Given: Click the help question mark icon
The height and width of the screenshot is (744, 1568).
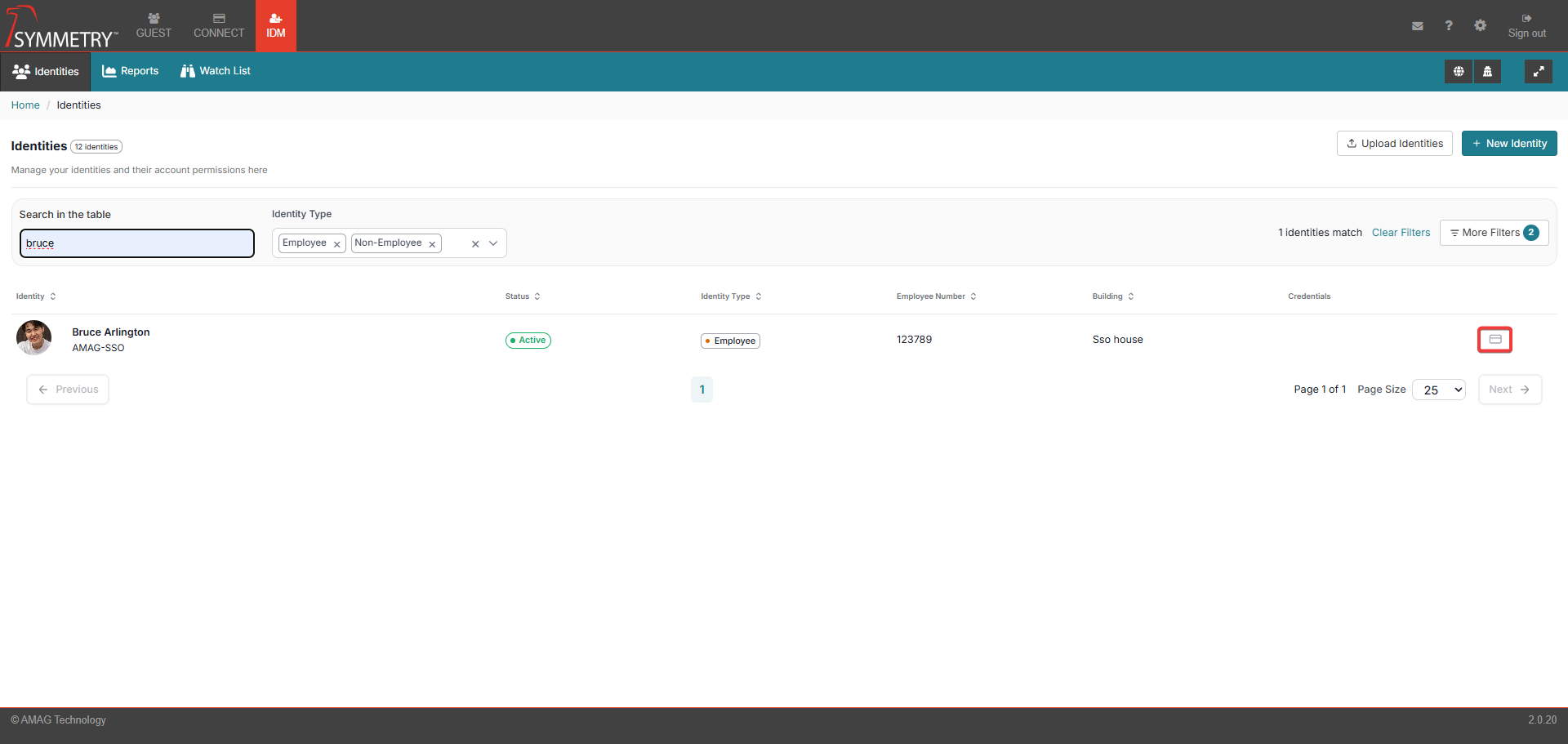Looking at the screenshot, I should (x=1449, y=26).
